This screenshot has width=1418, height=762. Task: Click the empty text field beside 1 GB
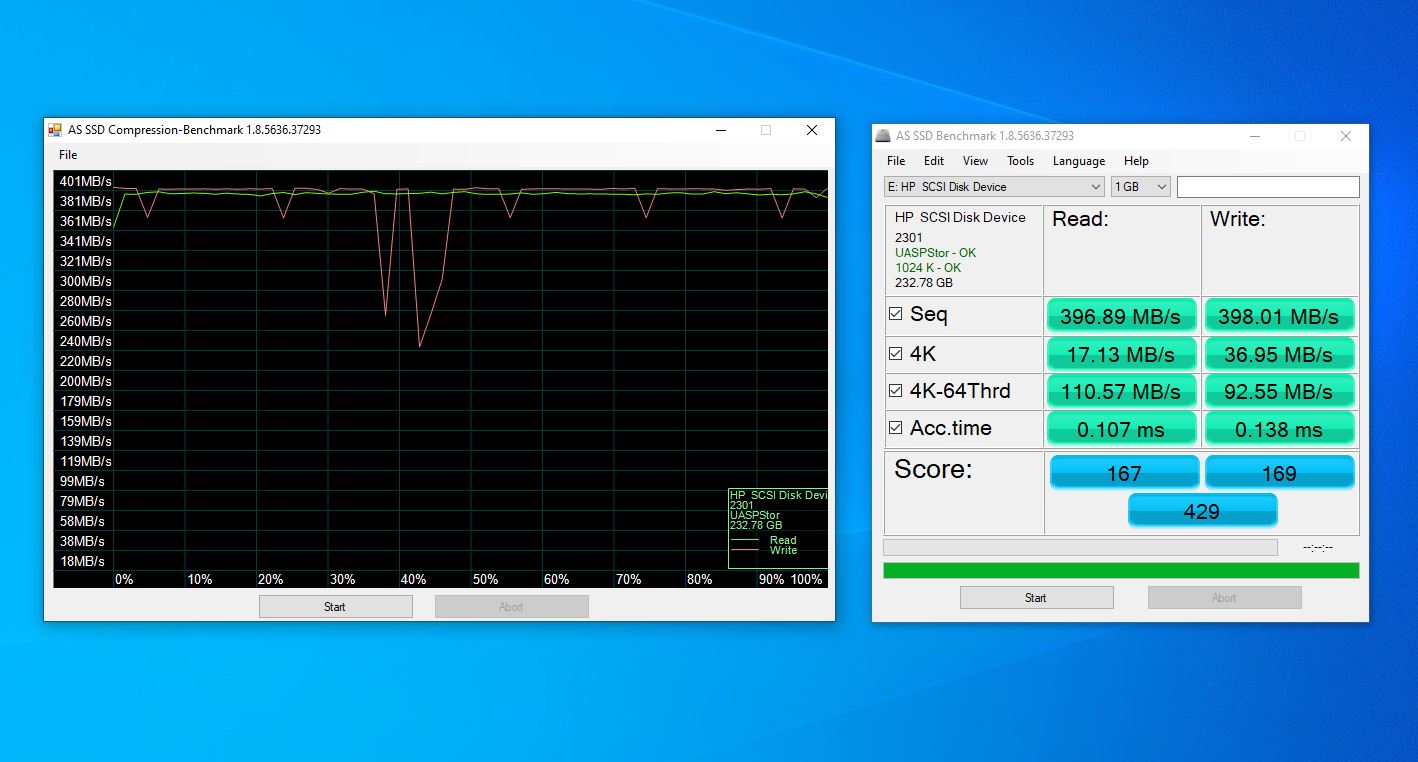tap(1267, 187)
